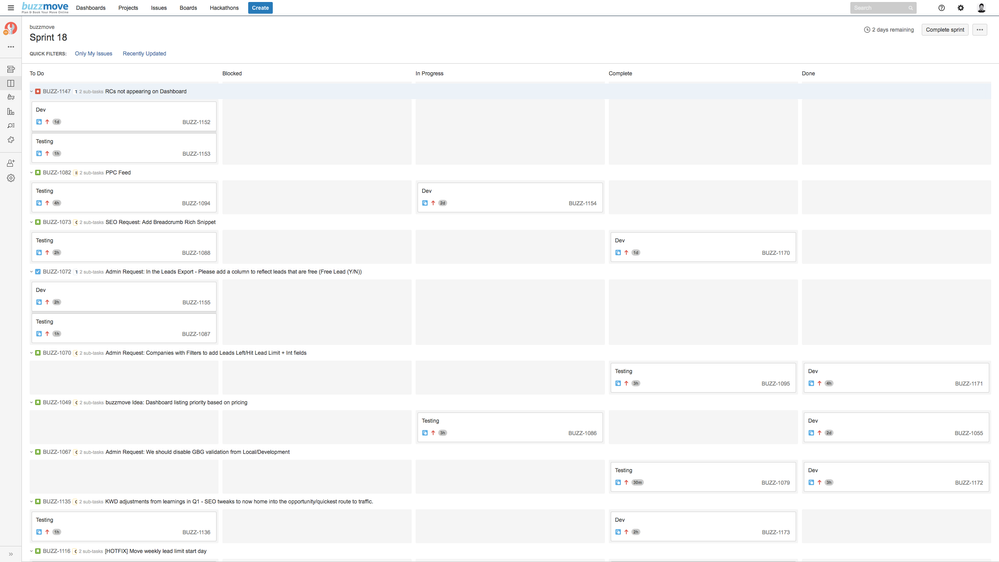The image size is (999, 562).
Task: Click the green story icon of BUZZ-1135
Action: point(38,501)
